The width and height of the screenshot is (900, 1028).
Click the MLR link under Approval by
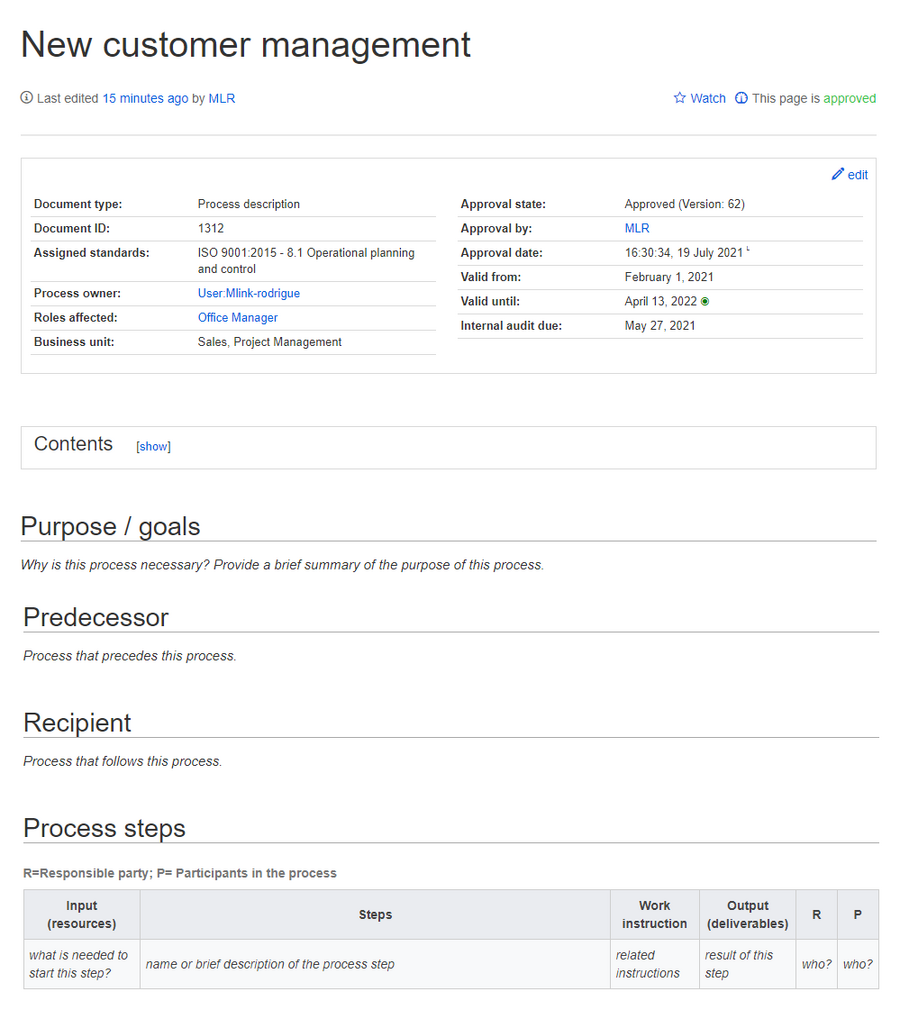[x=637, y=228]
